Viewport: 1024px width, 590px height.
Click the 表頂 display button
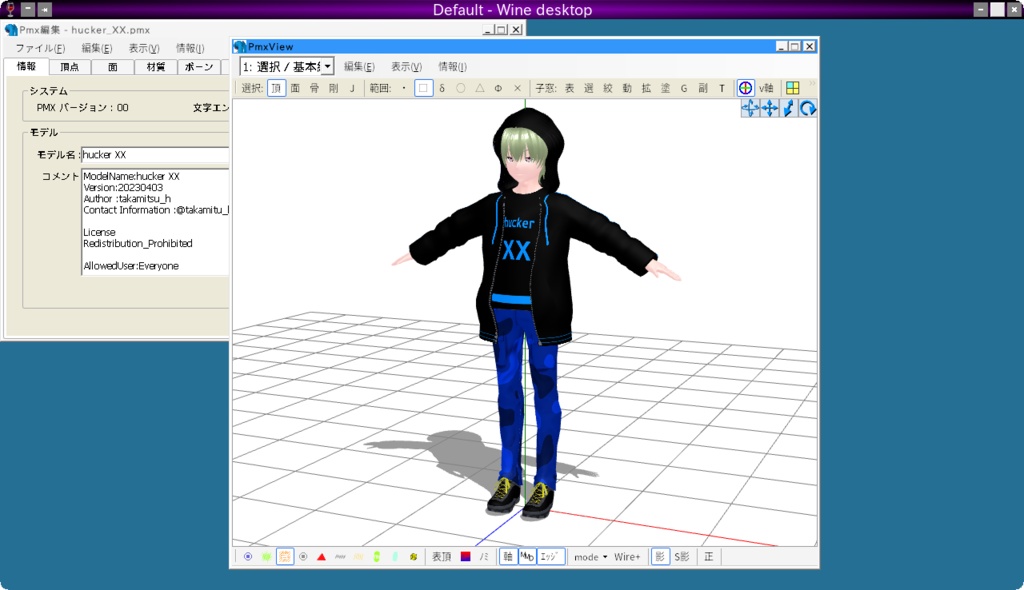pos(440,556)
